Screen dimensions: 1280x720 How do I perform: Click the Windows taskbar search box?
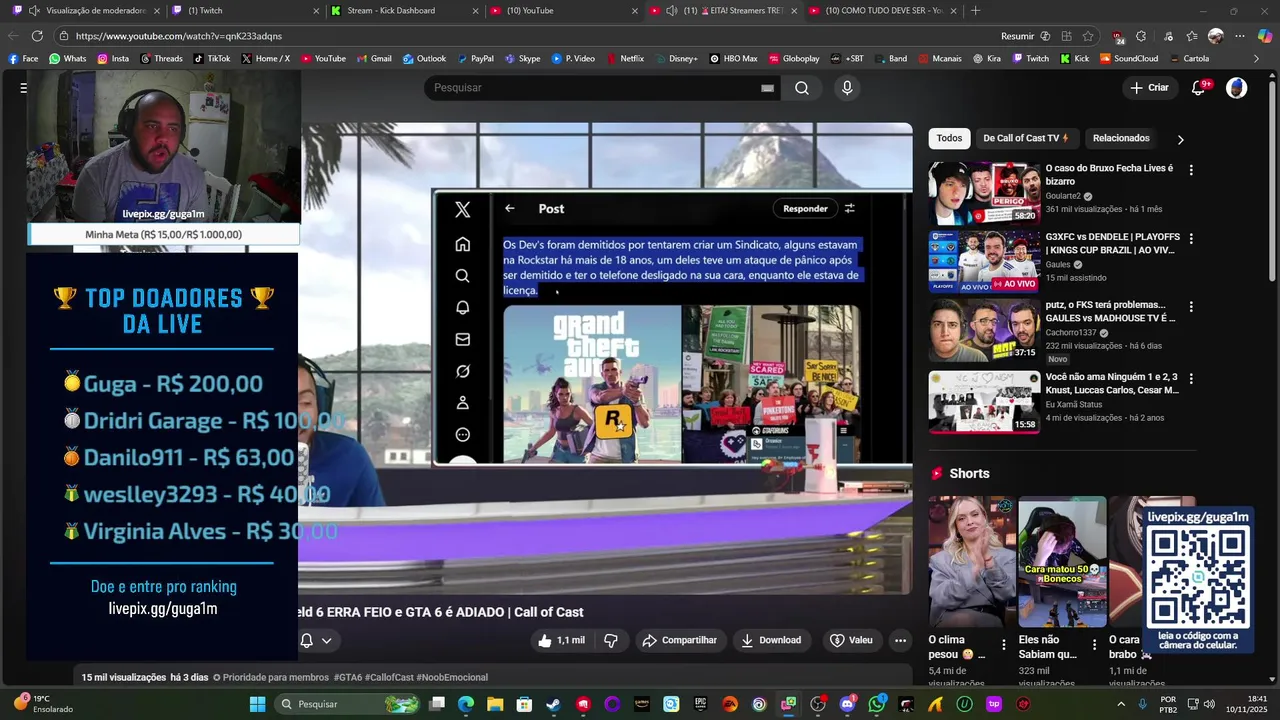point(346,704)
